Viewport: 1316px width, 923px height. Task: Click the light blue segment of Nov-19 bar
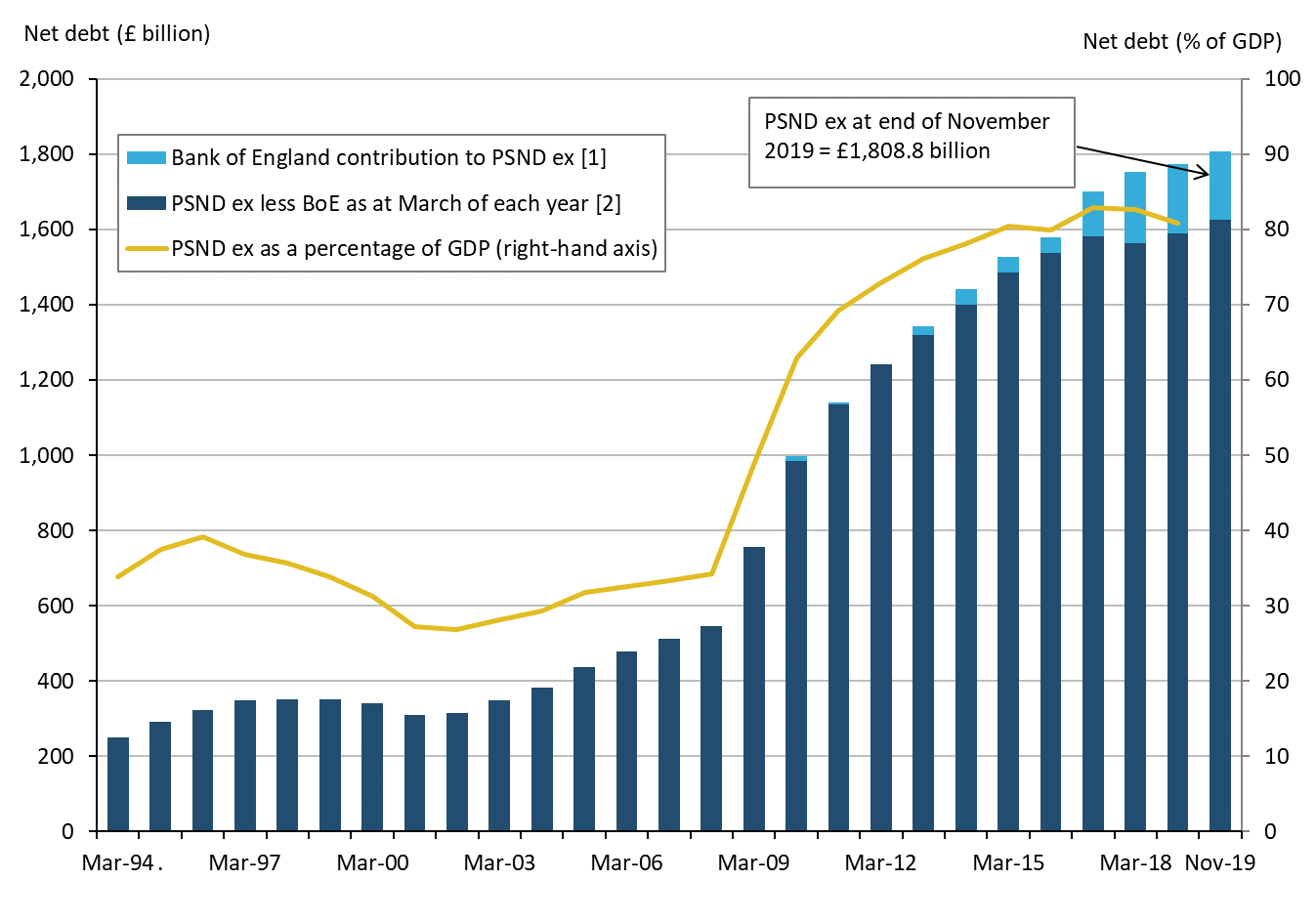point(1220,186)
